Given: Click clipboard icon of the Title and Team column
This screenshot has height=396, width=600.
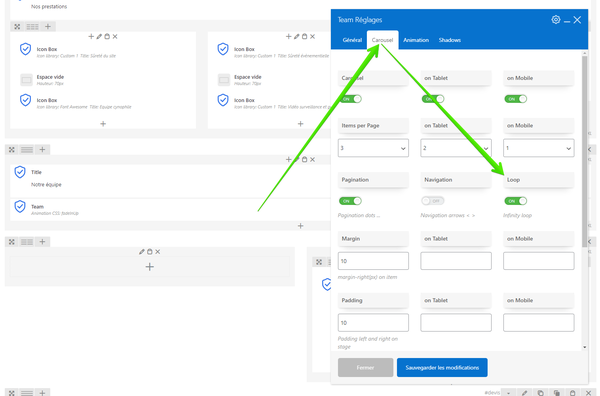Looking at the screenshot, I should [305, 160].
